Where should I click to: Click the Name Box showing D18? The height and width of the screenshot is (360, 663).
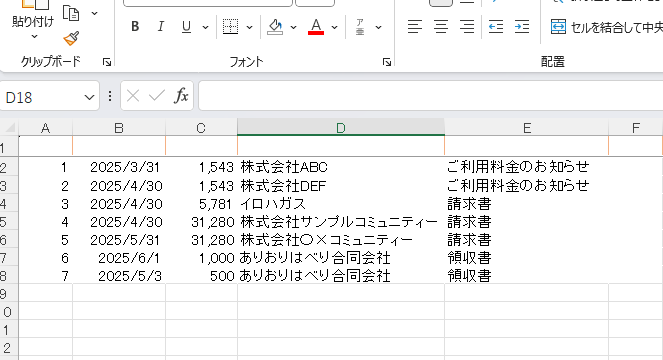[41, 97]
